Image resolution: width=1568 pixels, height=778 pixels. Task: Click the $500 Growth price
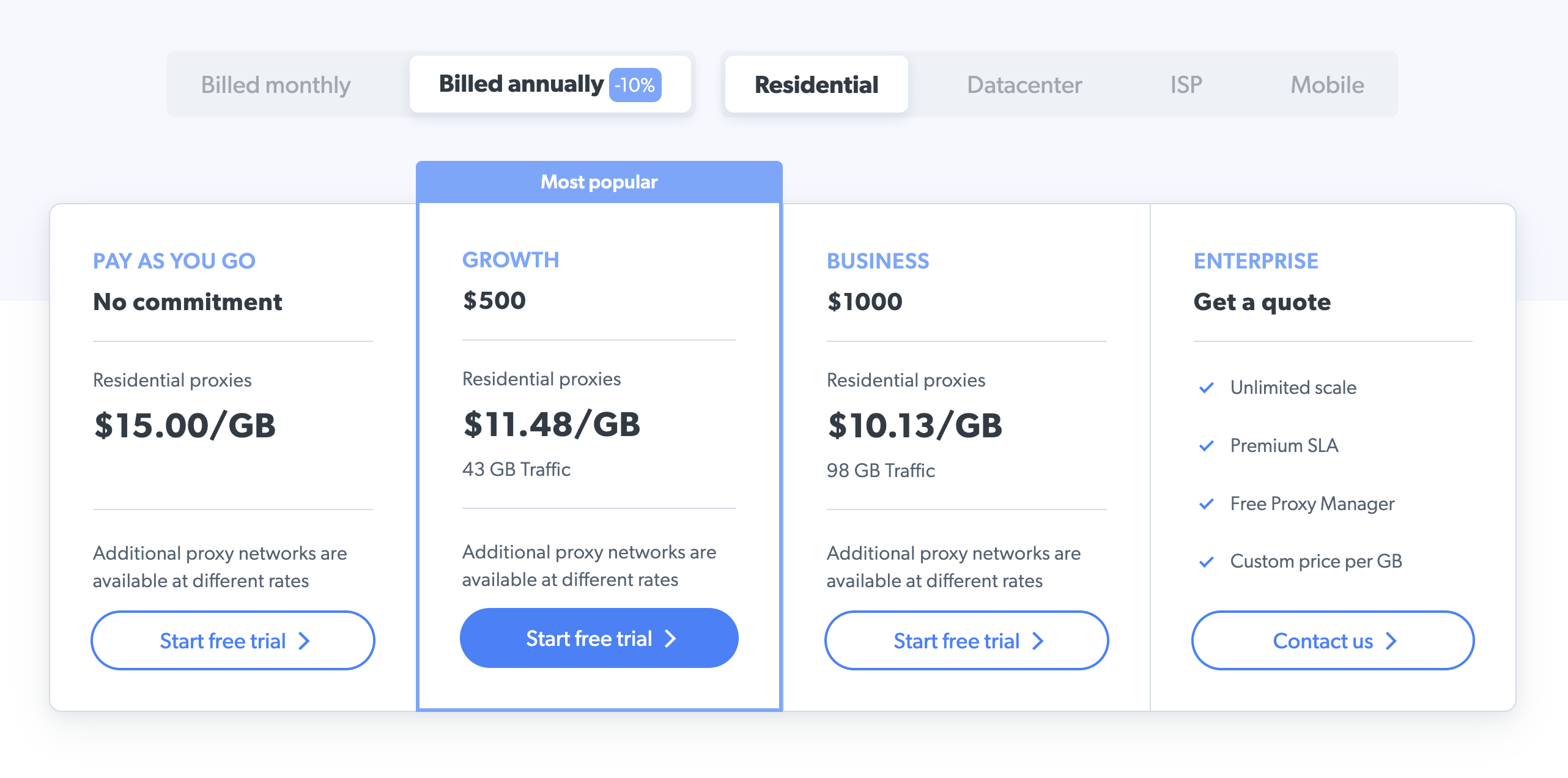click(x=494, y=301)
